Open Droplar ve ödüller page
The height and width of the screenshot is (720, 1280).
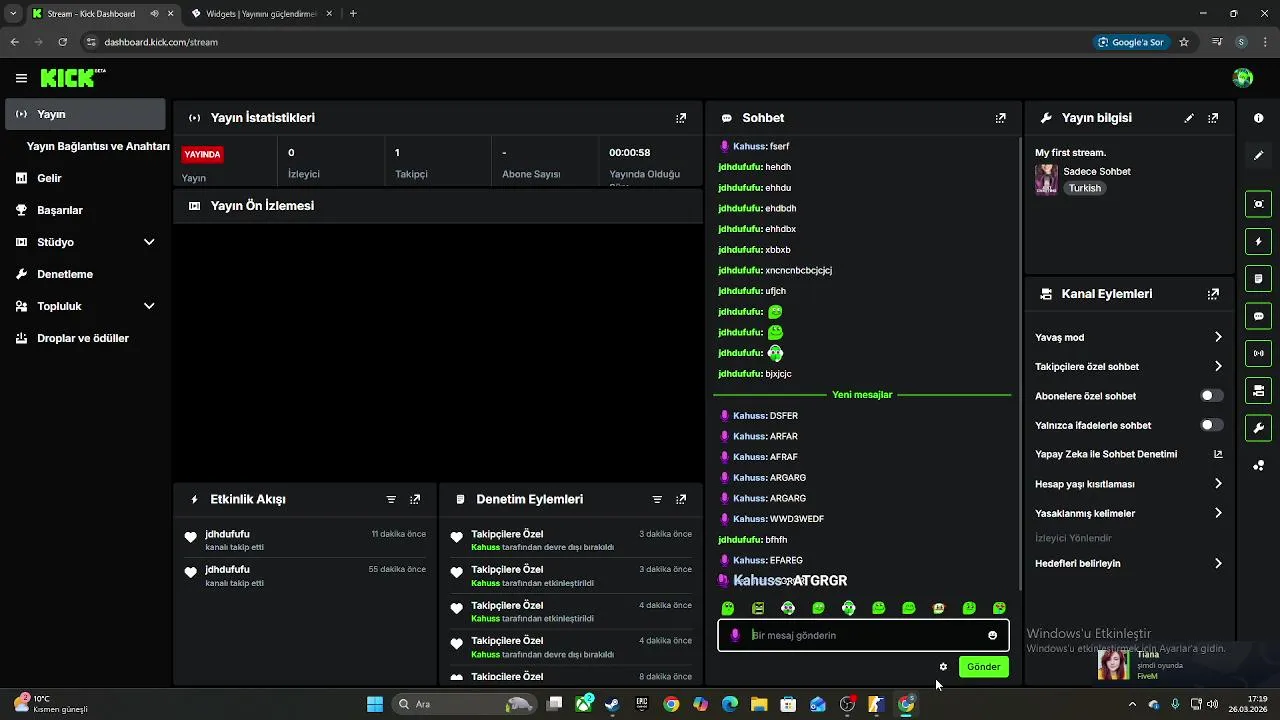coord(85,338)
